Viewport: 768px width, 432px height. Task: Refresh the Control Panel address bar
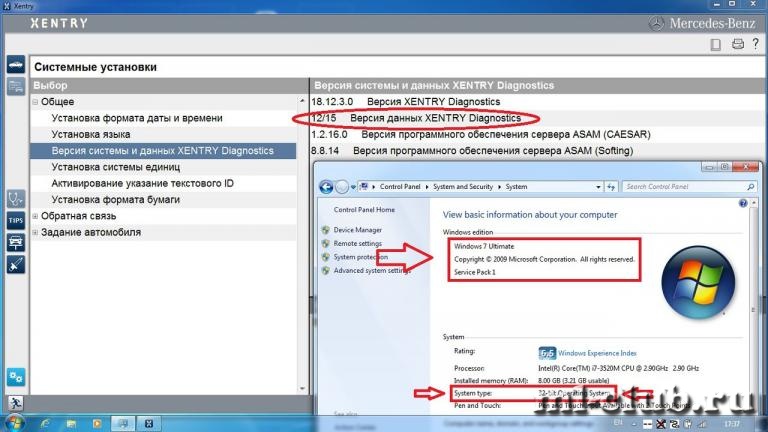pos(611,187)
